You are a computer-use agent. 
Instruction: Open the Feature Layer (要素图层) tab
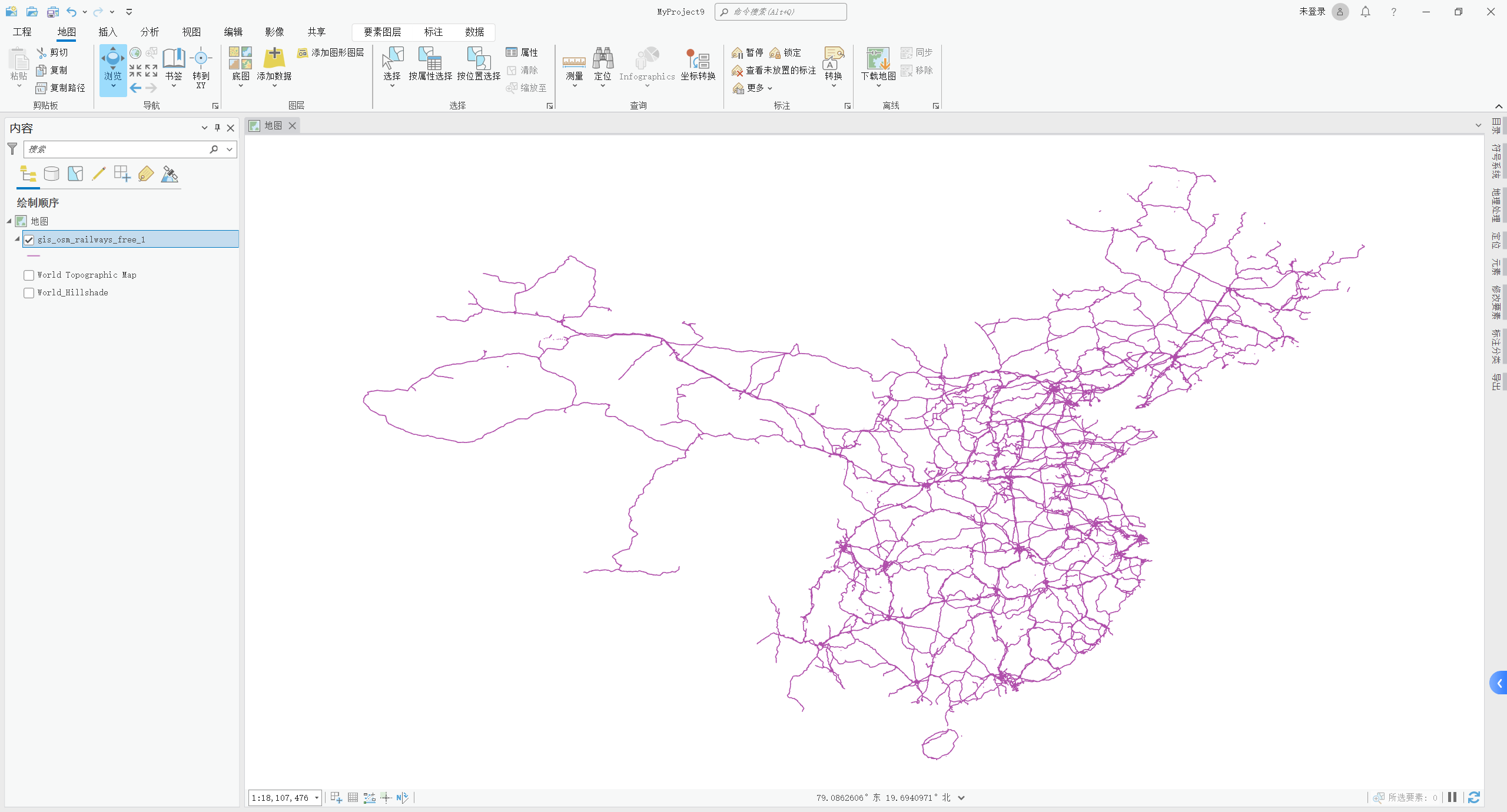382,32
